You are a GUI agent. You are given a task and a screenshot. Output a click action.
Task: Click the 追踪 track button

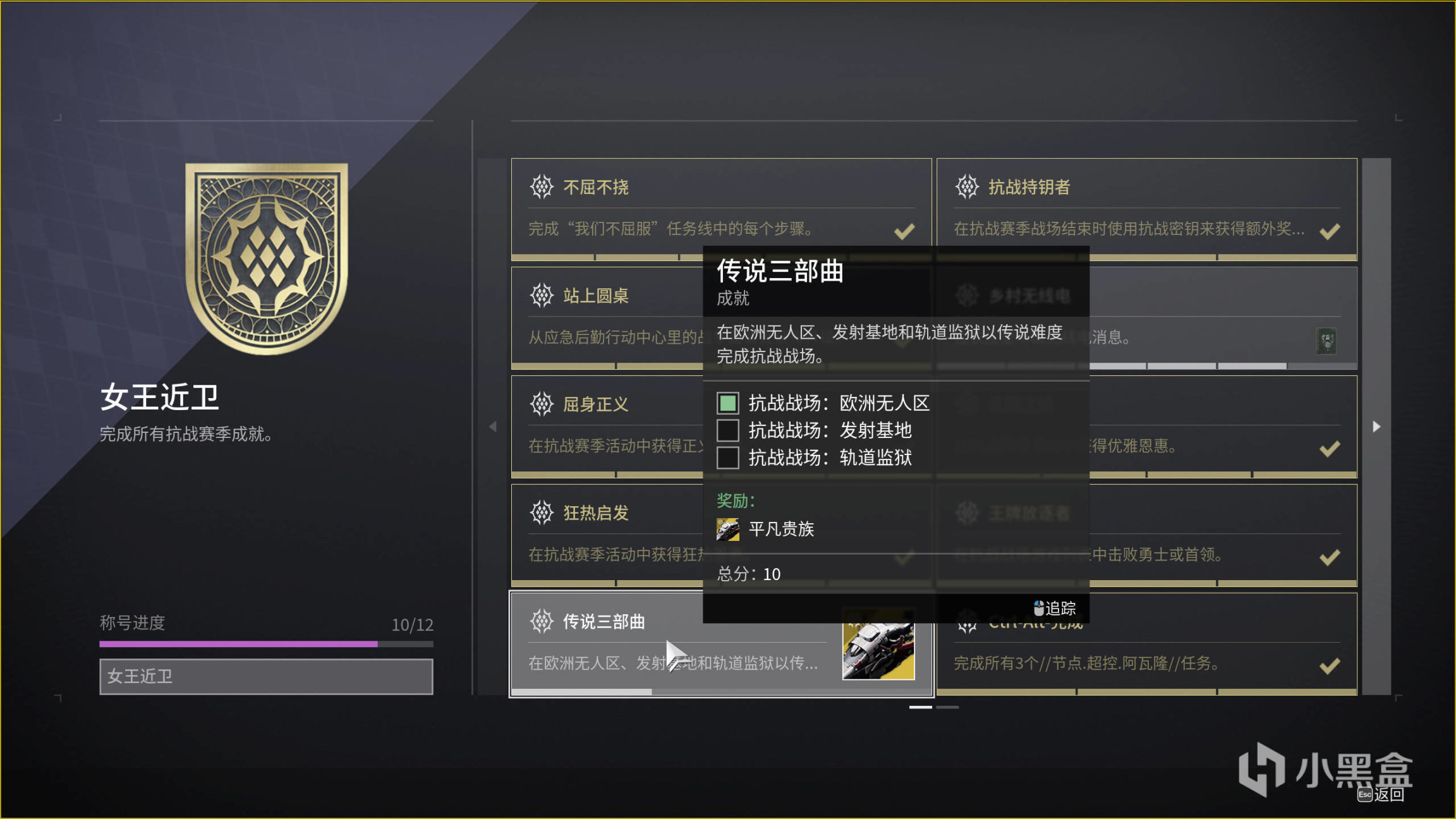pos(1054,608)
